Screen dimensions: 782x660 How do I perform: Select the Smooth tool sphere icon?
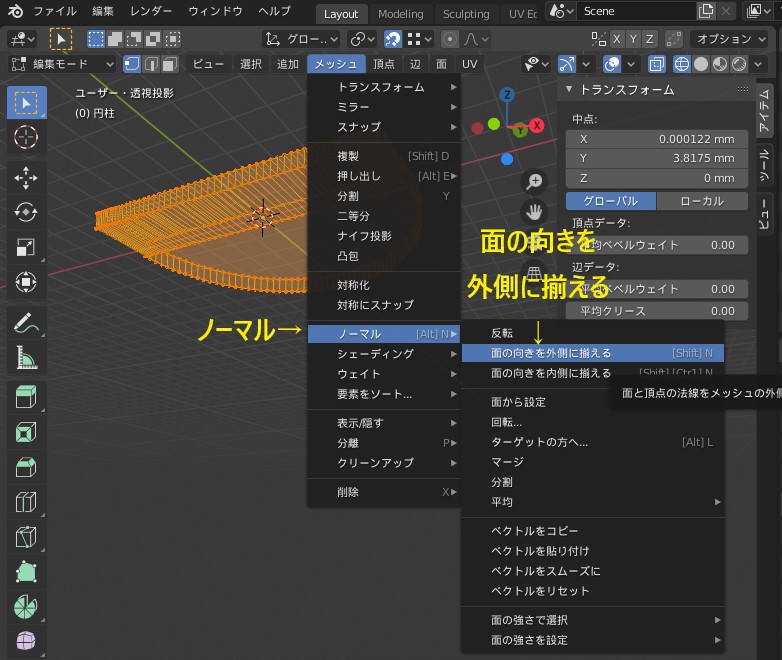26,641
